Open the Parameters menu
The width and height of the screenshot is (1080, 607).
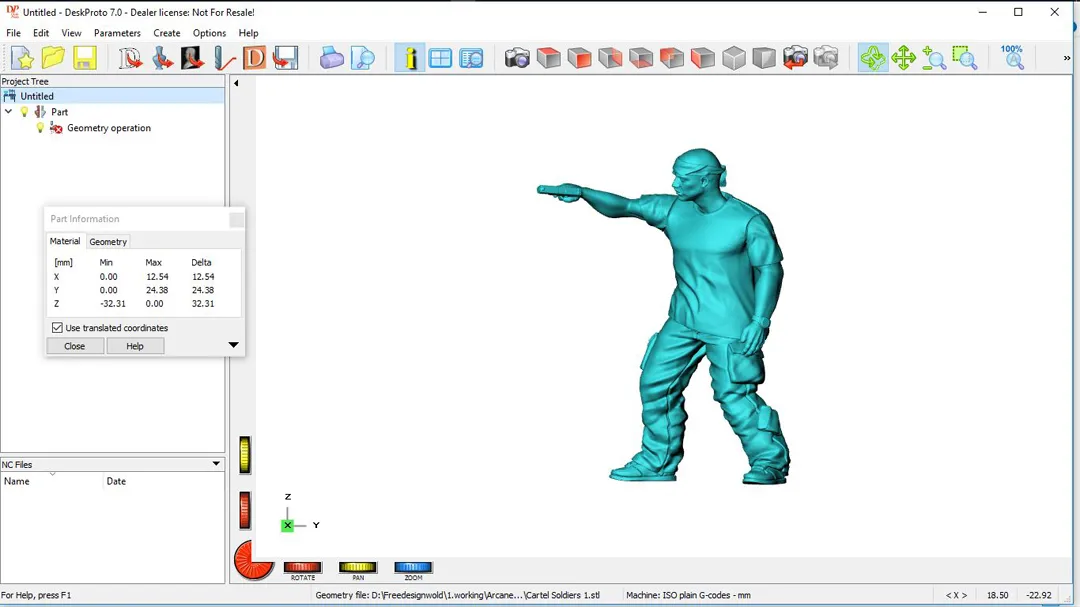117,33
